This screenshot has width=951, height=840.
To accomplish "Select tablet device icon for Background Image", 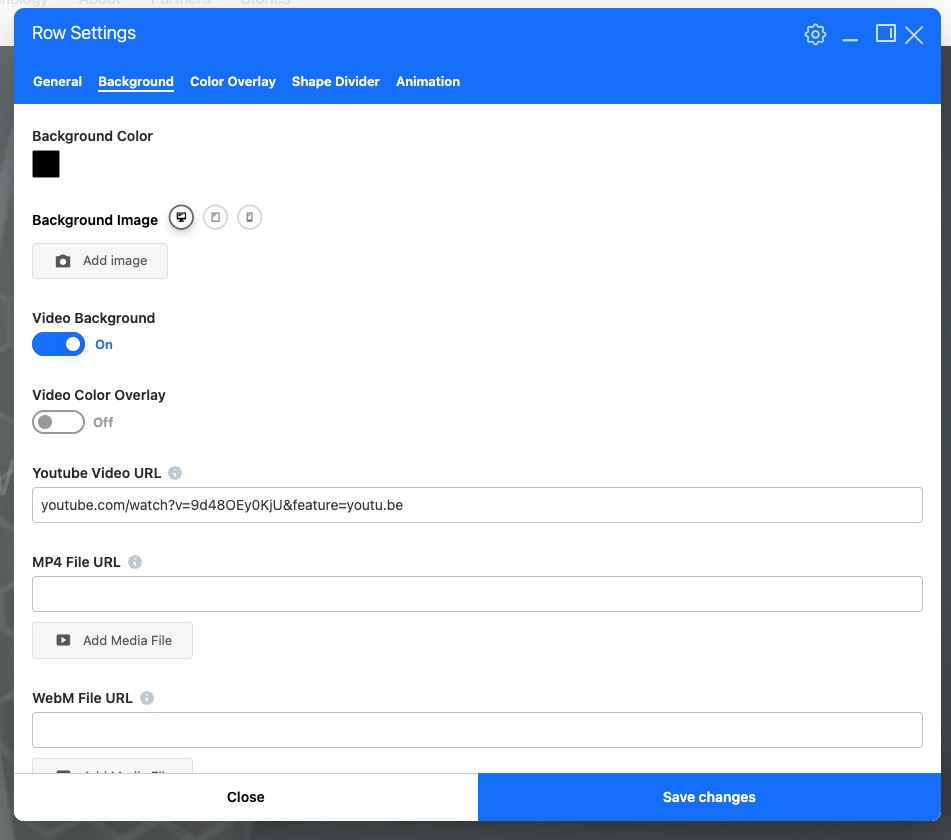I will (215, 217).
